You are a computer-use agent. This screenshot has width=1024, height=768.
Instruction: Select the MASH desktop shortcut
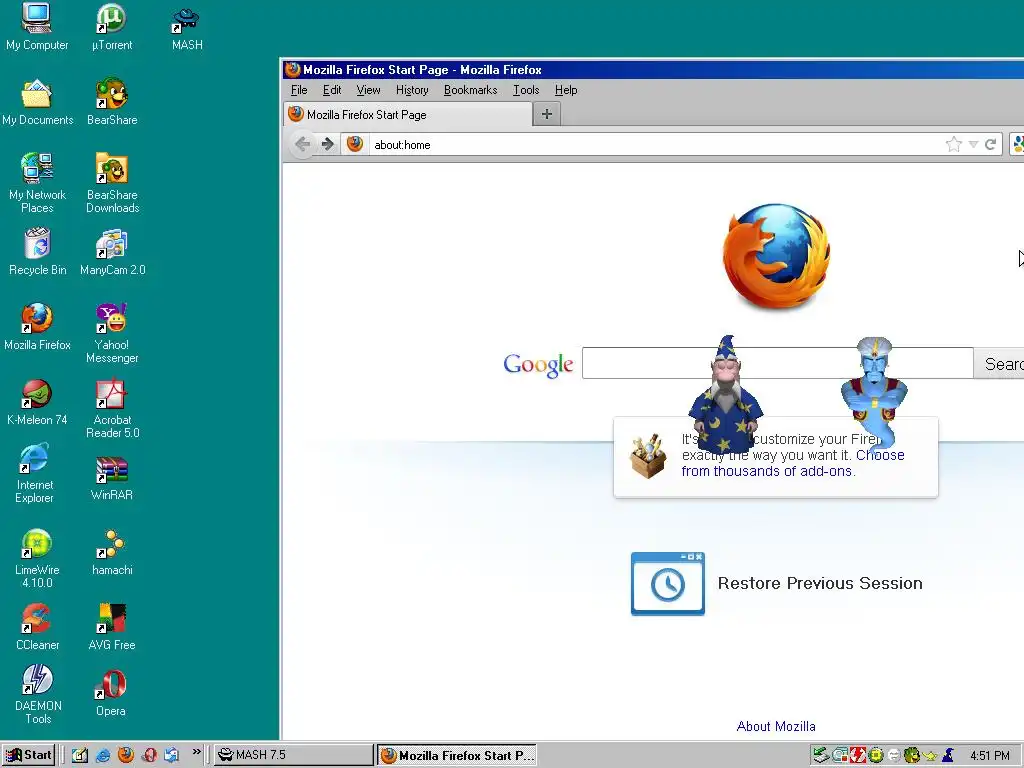(187, 27)
